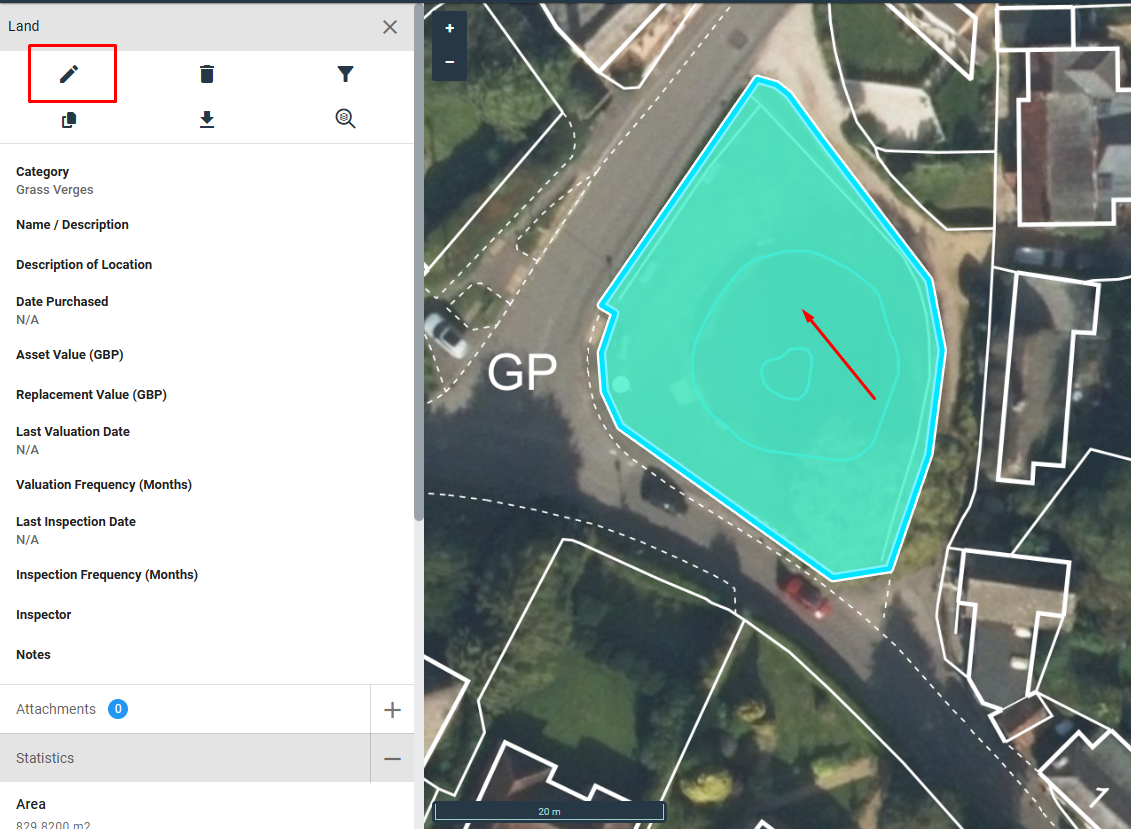Click the zoom-to-feature magnifier icon
Image resolution: width=1131 pixels, height=829 pixels.
345,120
